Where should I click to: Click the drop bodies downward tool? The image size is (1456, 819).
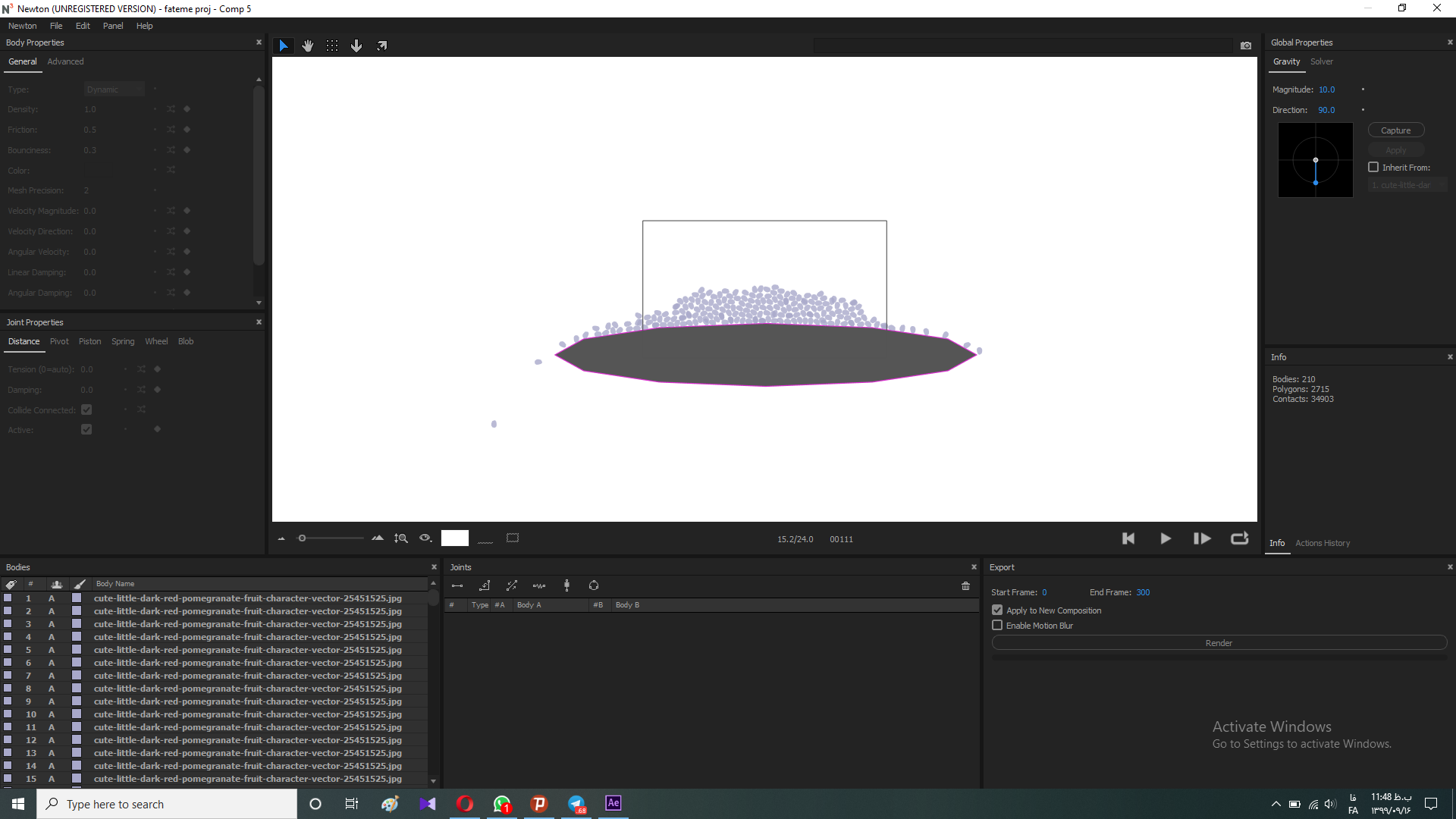[356, 45]
